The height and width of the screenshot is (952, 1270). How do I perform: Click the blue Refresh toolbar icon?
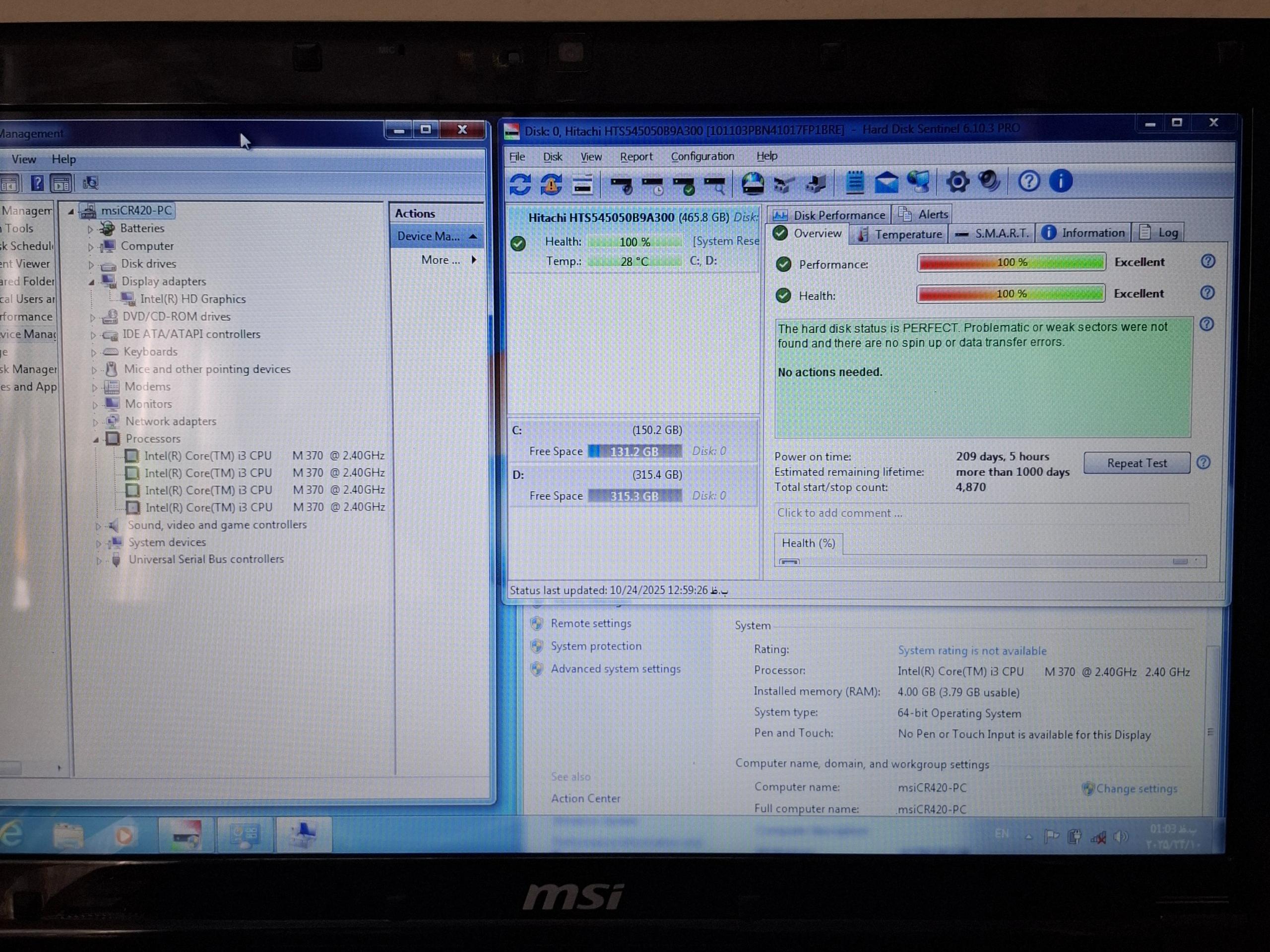click(x=520, y=184)
